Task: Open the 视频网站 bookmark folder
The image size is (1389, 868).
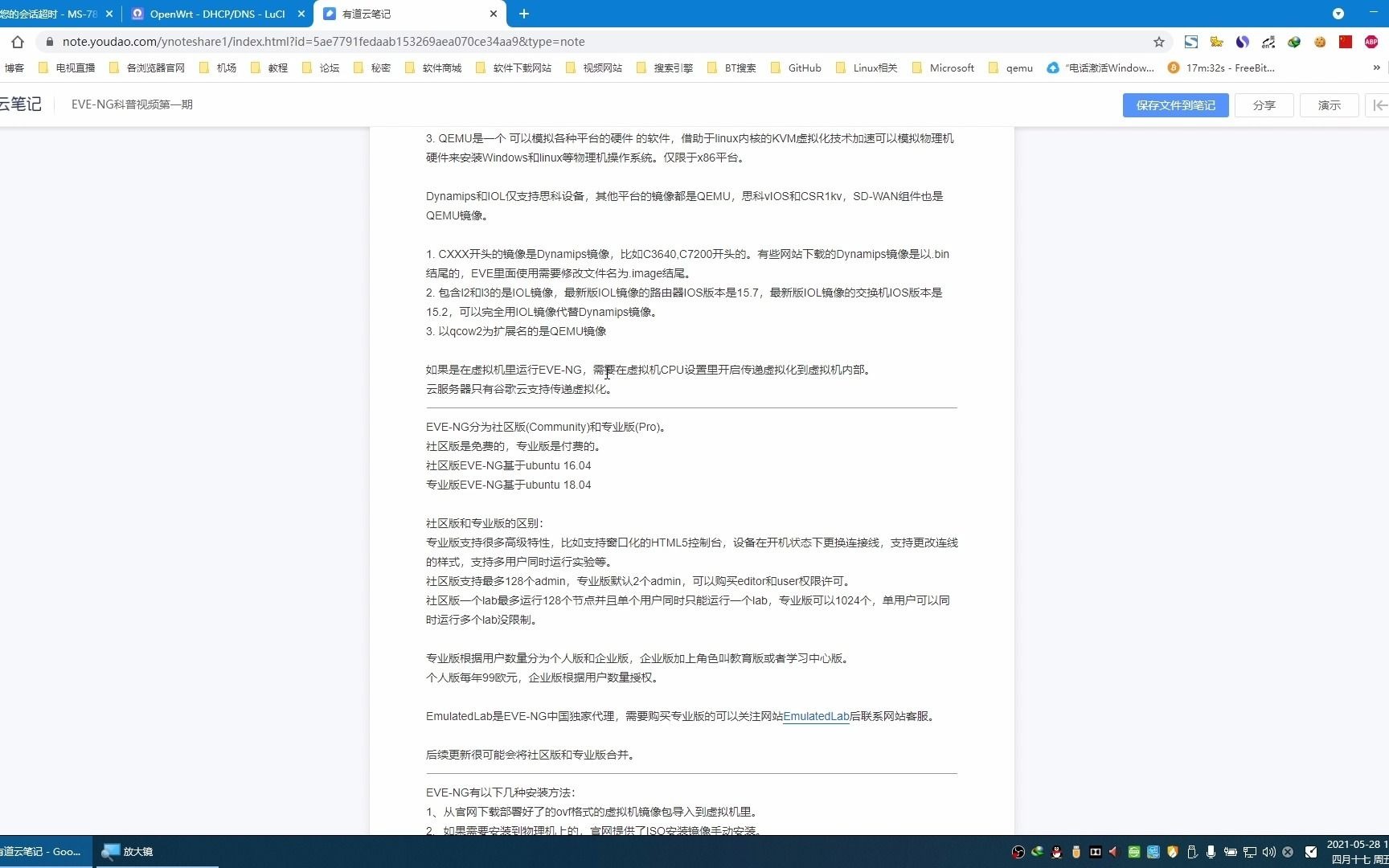Action: coord(594,68)
